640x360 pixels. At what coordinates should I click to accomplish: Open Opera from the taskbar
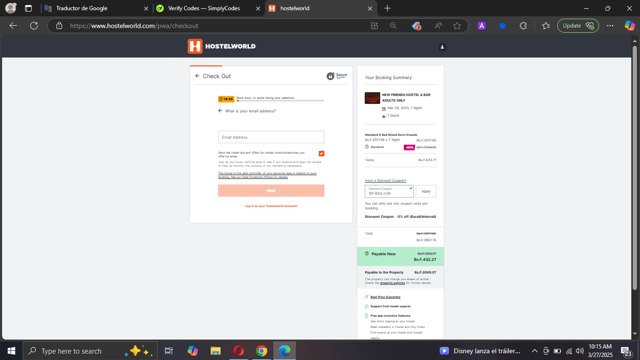(x=239, y=351)
